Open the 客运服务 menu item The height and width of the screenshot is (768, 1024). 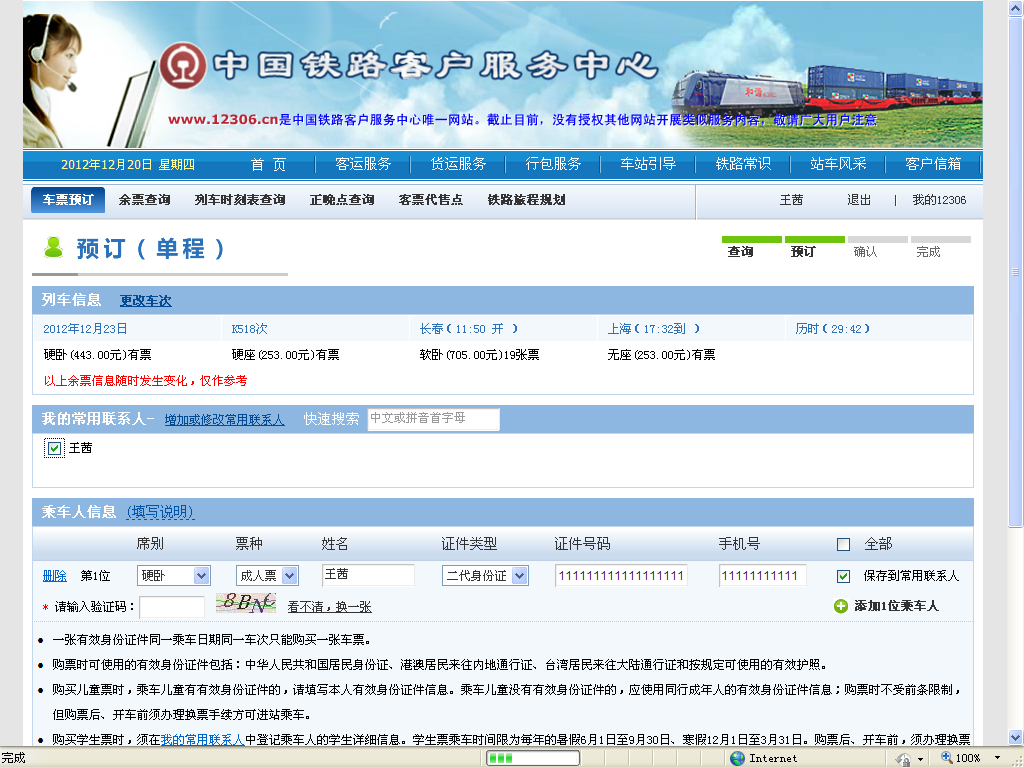[x=362, y=164]
